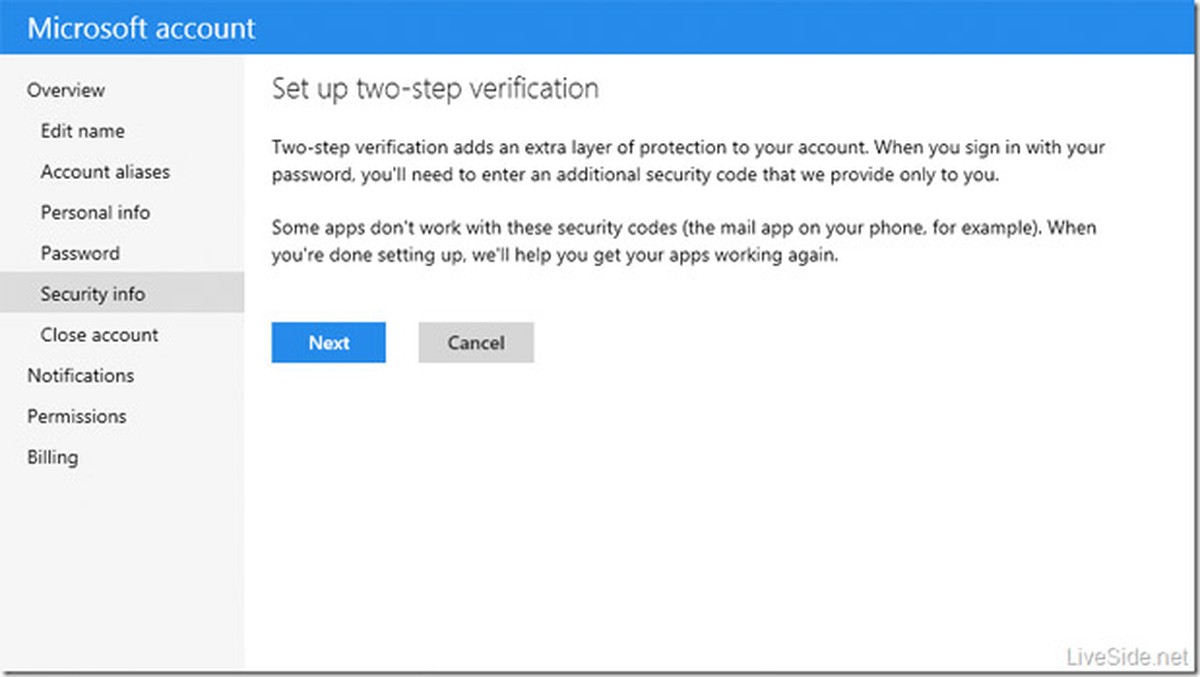Click the Microsoft account header title
Viewport: 1200px width, 677px height.
pyautogui.click(x=141, y=28)
